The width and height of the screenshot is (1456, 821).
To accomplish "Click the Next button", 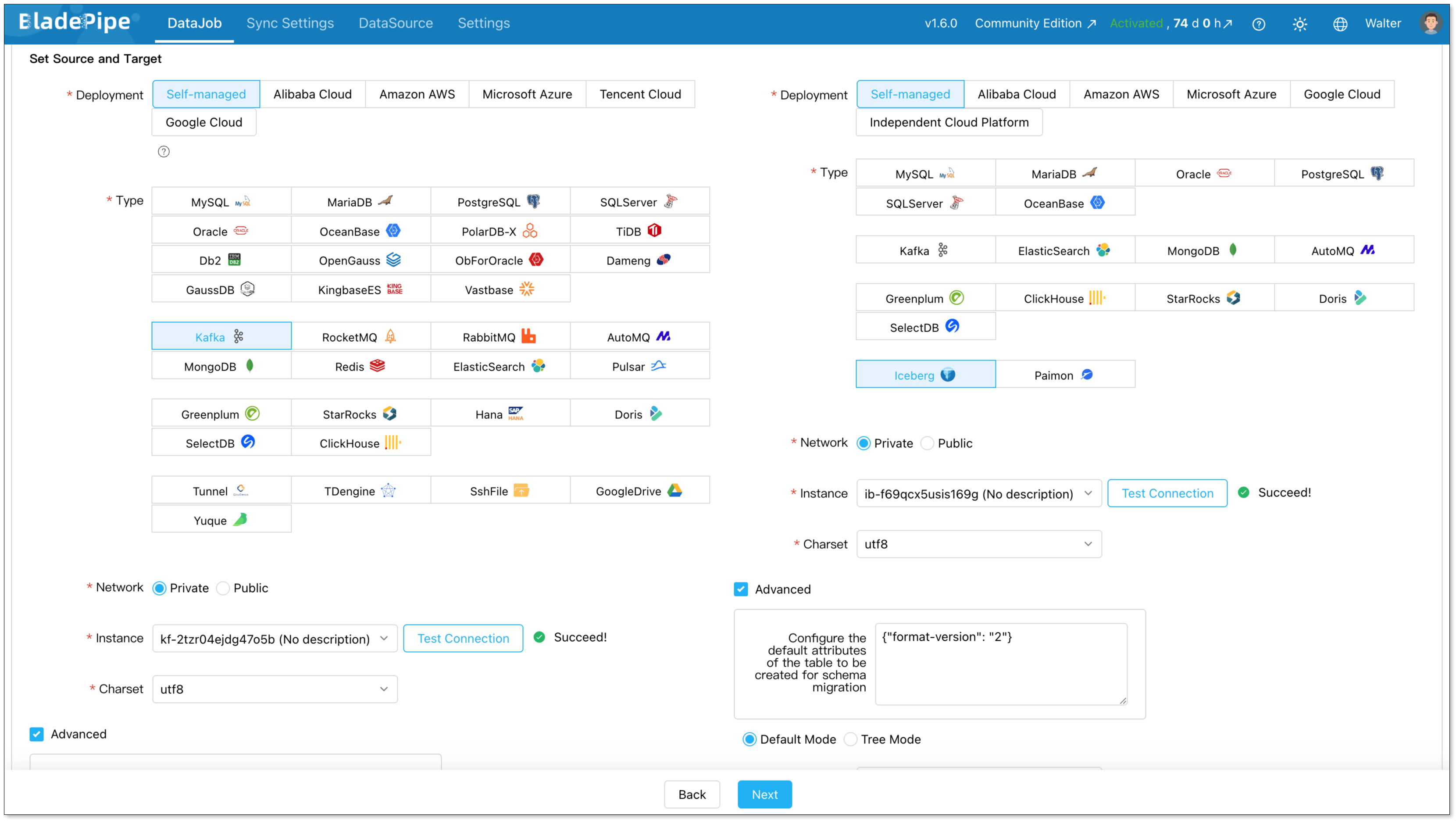I will click(x=764, y=794).
